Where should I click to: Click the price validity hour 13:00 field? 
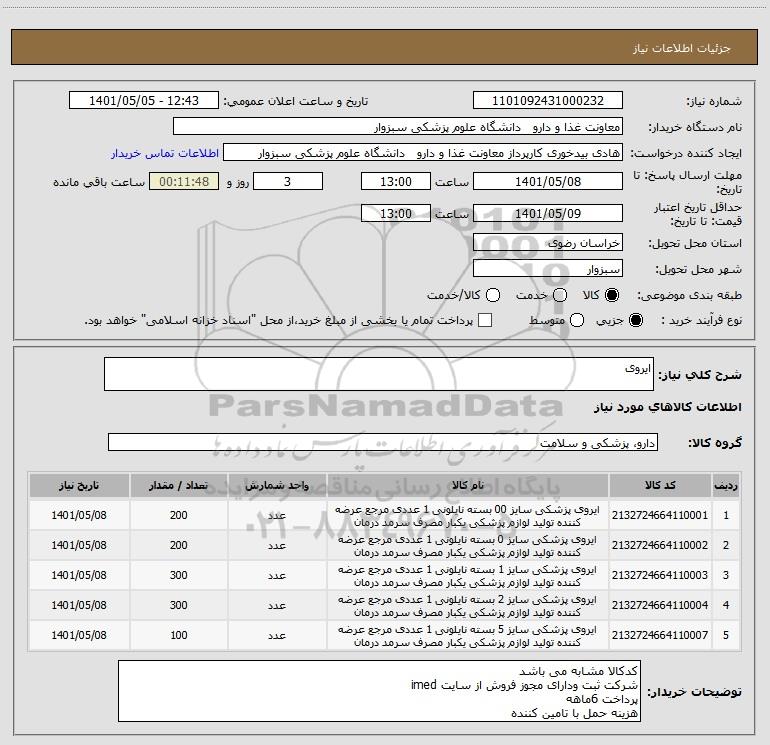click(396, 213)
